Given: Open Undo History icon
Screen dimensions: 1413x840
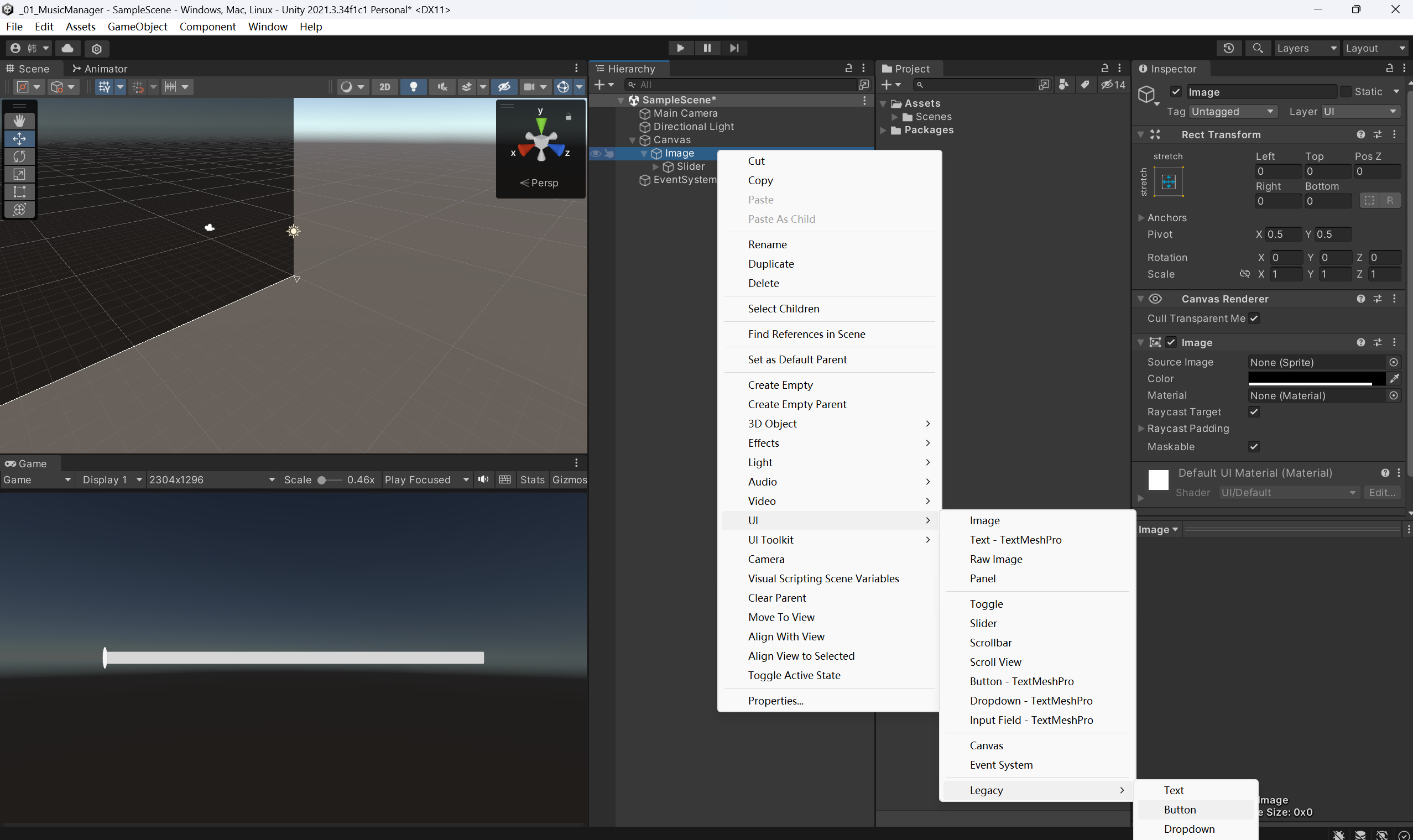Looking at the screenshot, I should coord(1228,48).
